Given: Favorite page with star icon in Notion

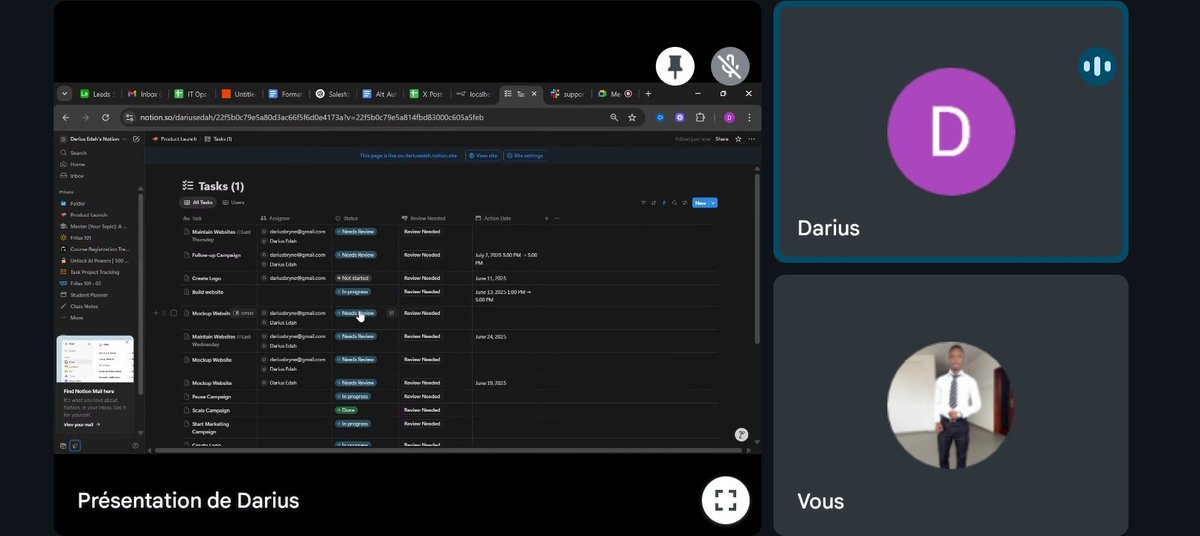Looking at the screenshot, I should point(738,139).
